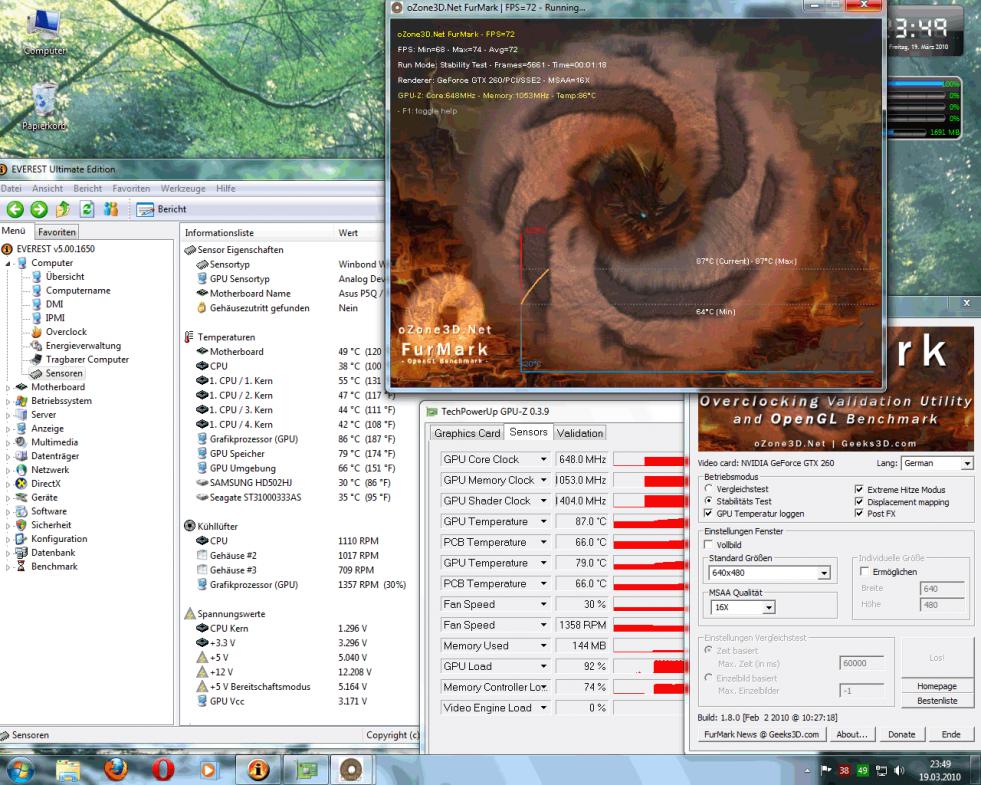This screenshot has width=981, height=785.
Task: Open the MSAA Qualität 16X dropdown
Action: [x=743, y=607]
